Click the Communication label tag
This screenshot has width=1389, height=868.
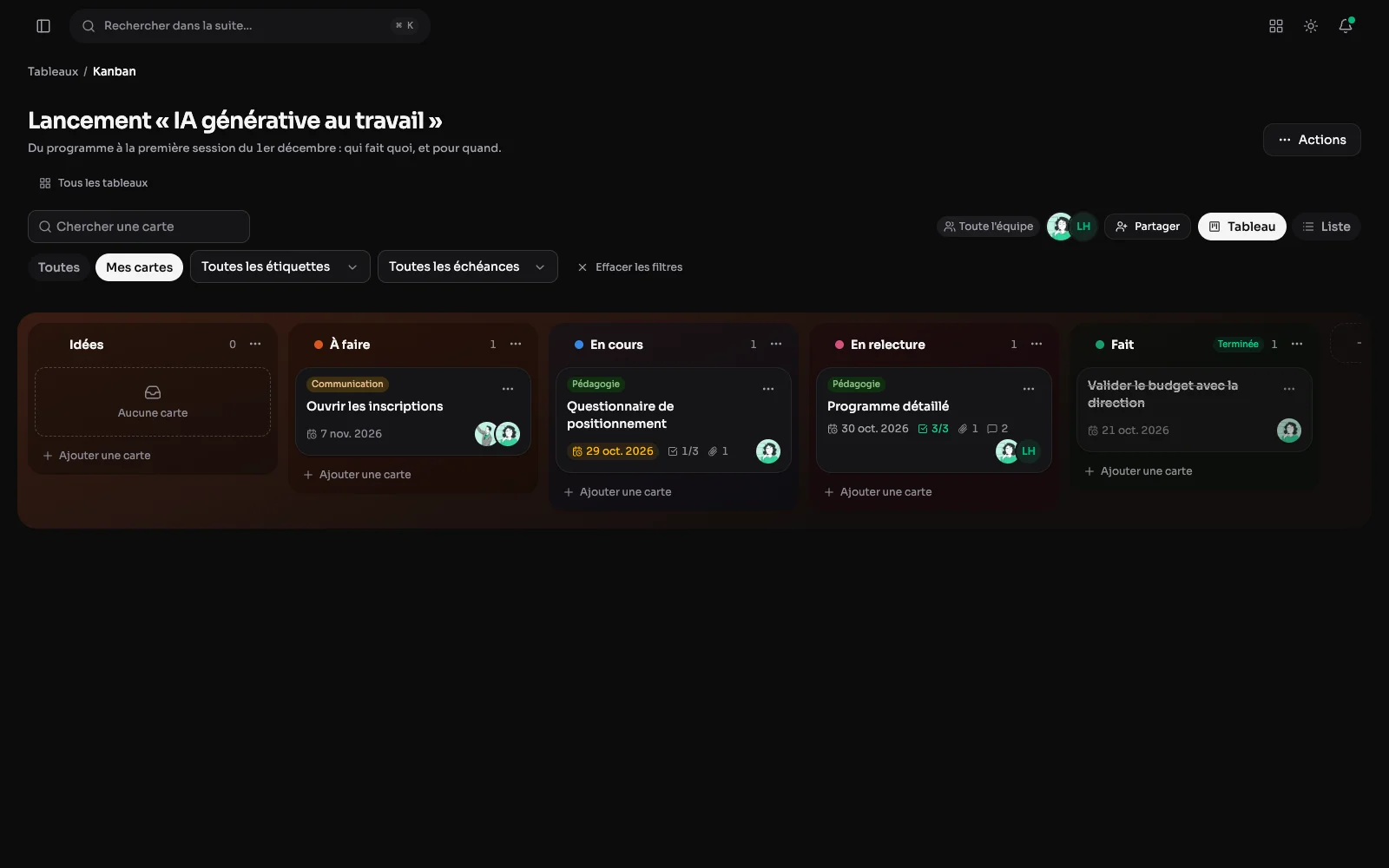(347, 384)
